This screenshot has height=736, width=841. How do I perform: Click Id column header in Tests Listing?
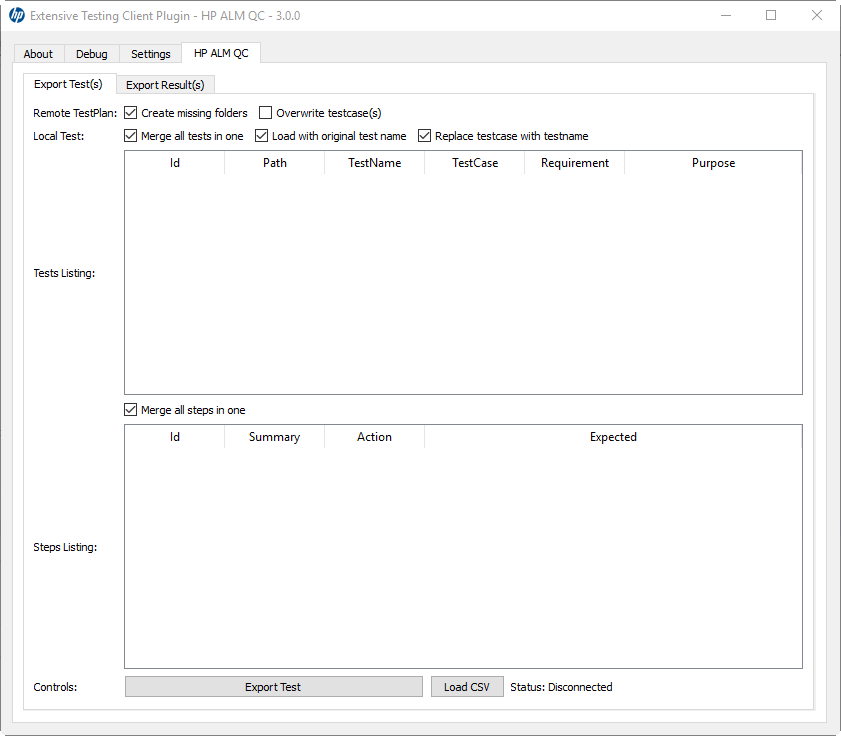[175, 163]
